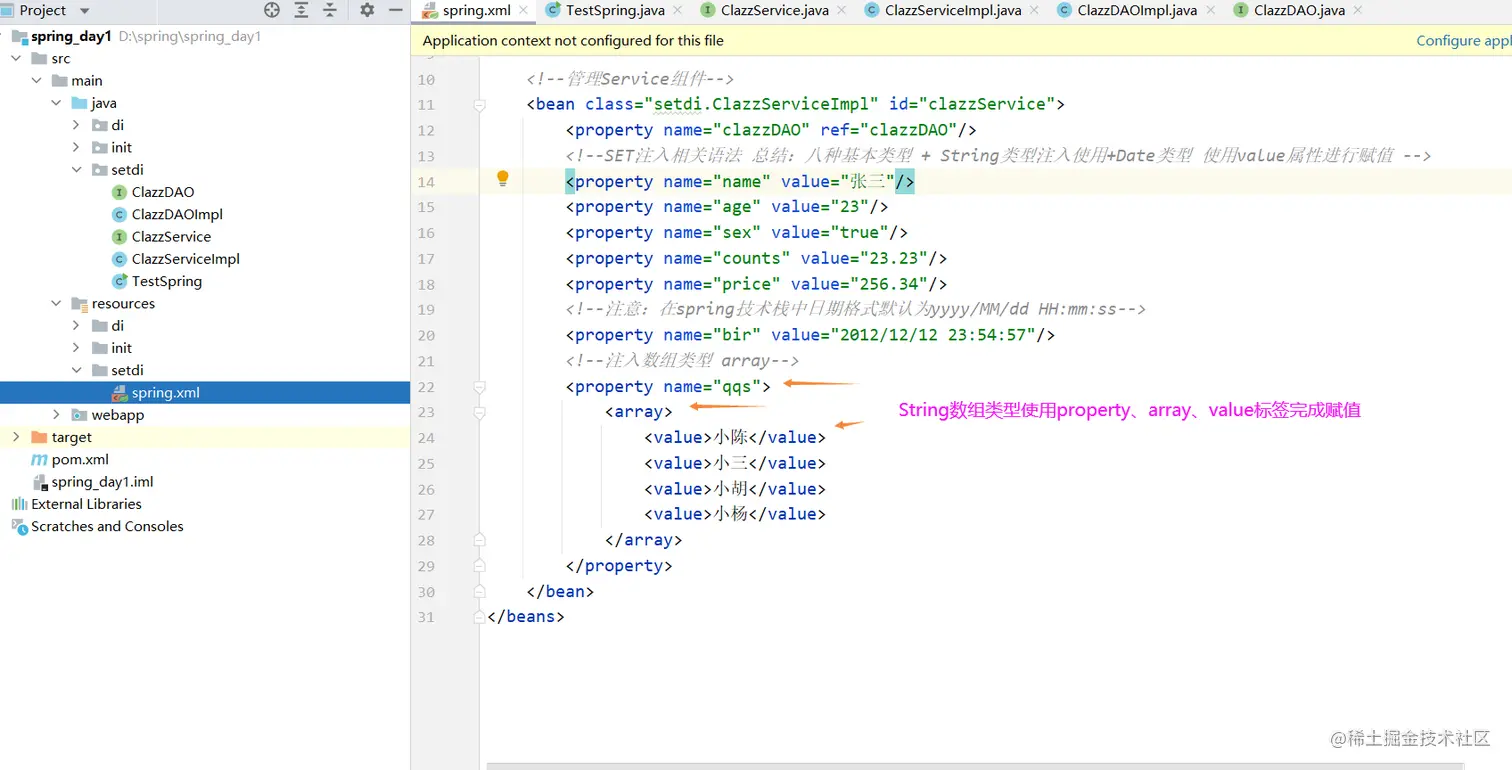1512x770 pixels.
Task: Click the Configure application context link
Action: [1463, 41]
